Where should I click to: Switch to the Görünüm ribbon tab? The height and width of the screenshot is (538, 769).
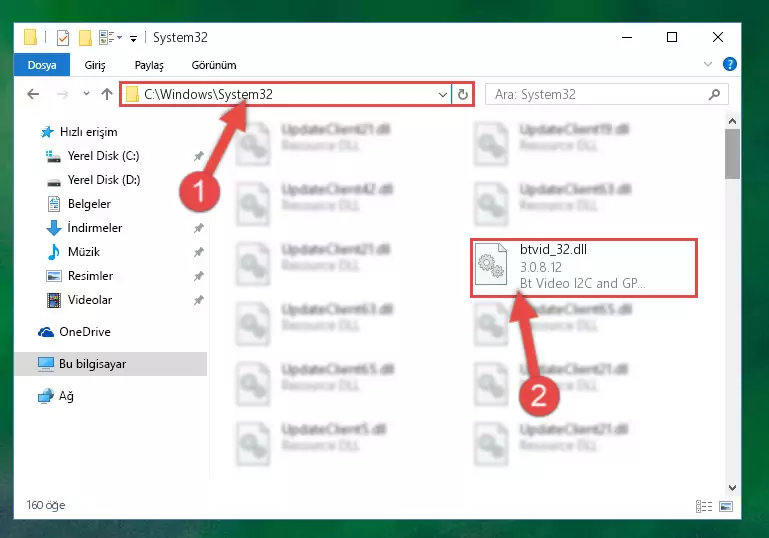tap(214, 65)
